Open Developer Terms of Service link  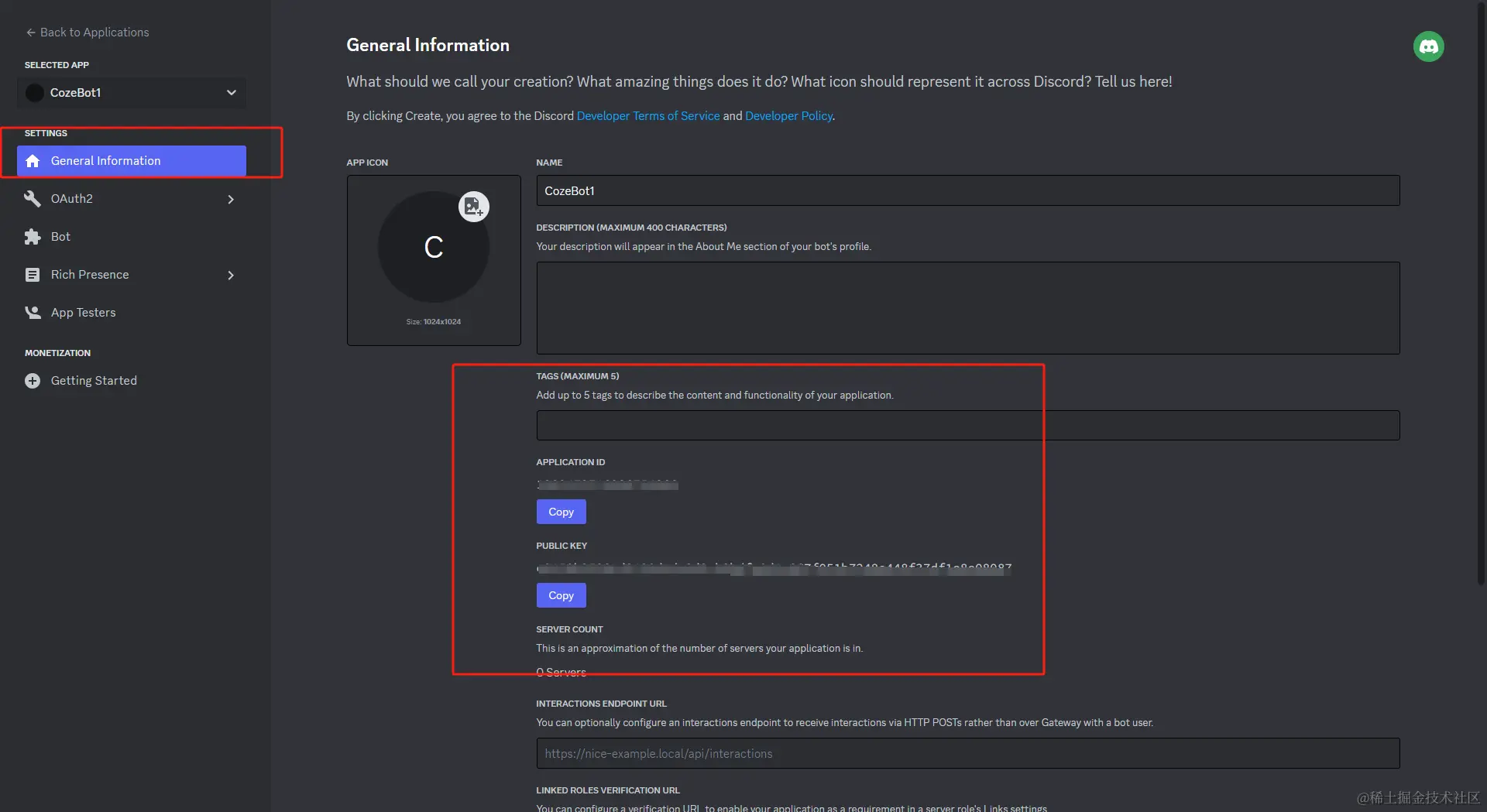[648, 116]
